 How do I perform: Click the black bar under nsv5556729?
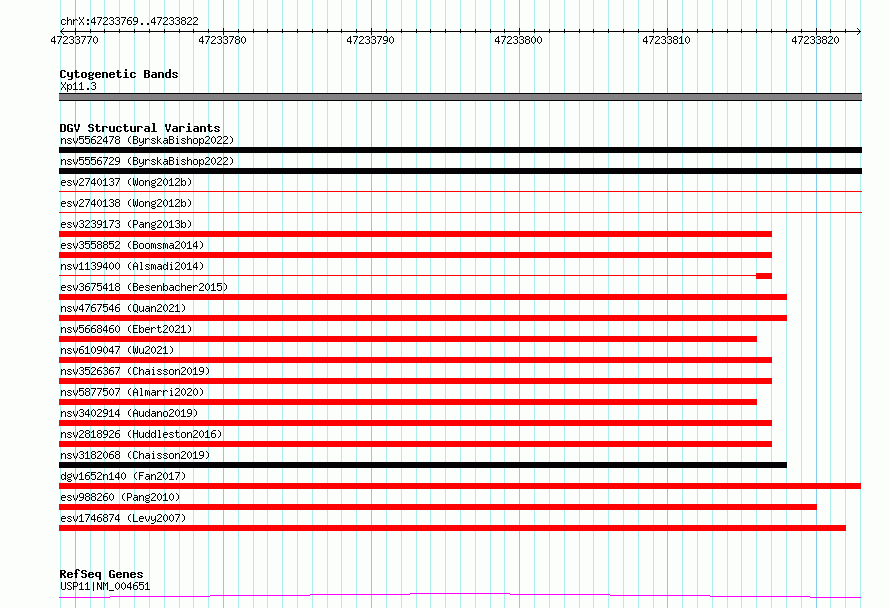pos(460,171)
